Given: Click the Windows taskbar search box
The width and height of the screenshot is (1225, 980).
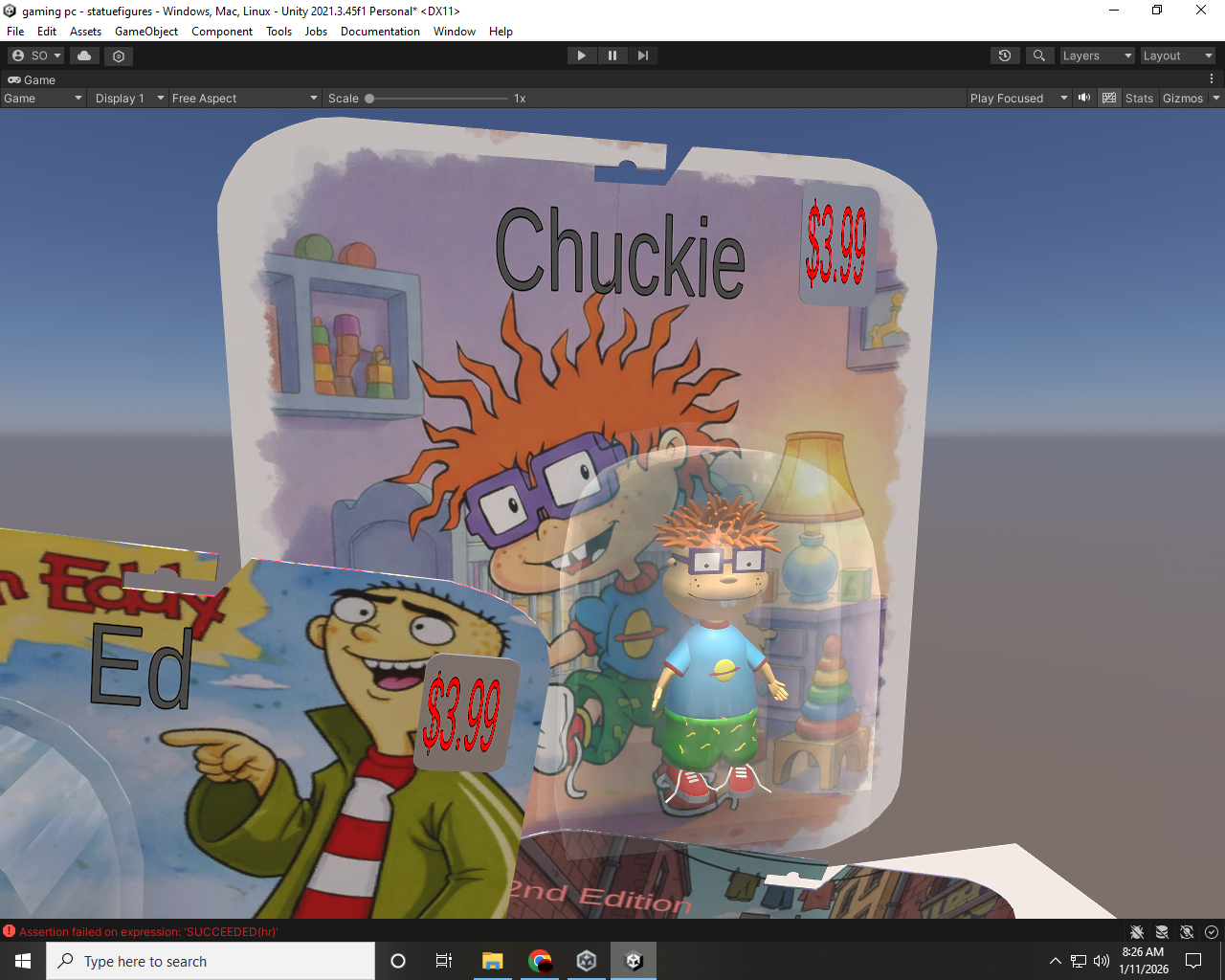Looking at the screenshot, I should (211, 961).
